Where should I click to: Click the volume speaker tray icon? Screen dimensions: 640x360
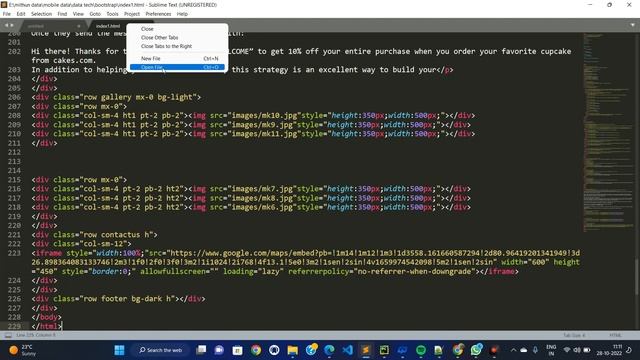pyautogui.click(x=577, y=350)
